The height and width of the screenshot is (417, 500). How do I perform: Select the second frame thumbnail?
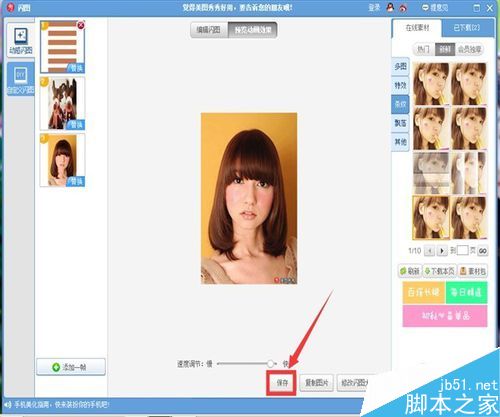[x=62, y=103]
